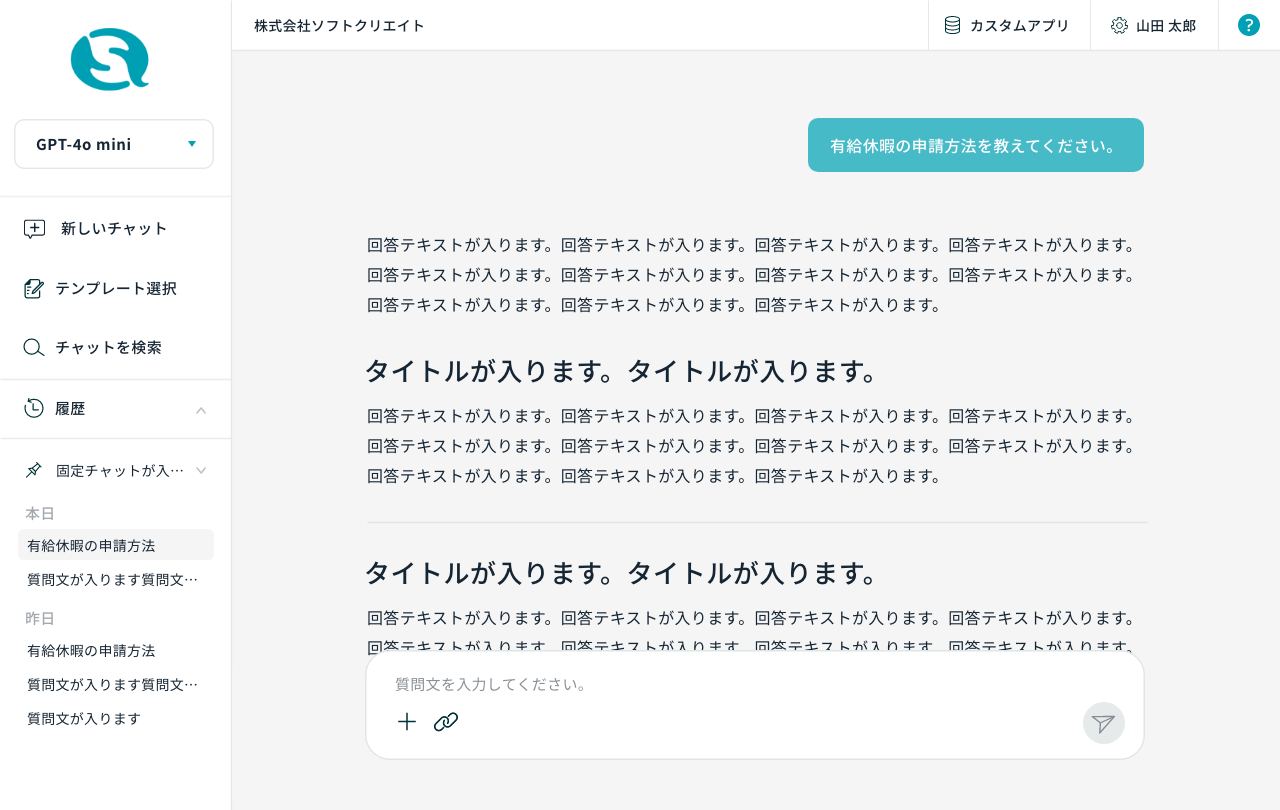Open the help question mark icon
Image resolution: width=1280 pixels, height=810 pixels.
[1248, 25]
